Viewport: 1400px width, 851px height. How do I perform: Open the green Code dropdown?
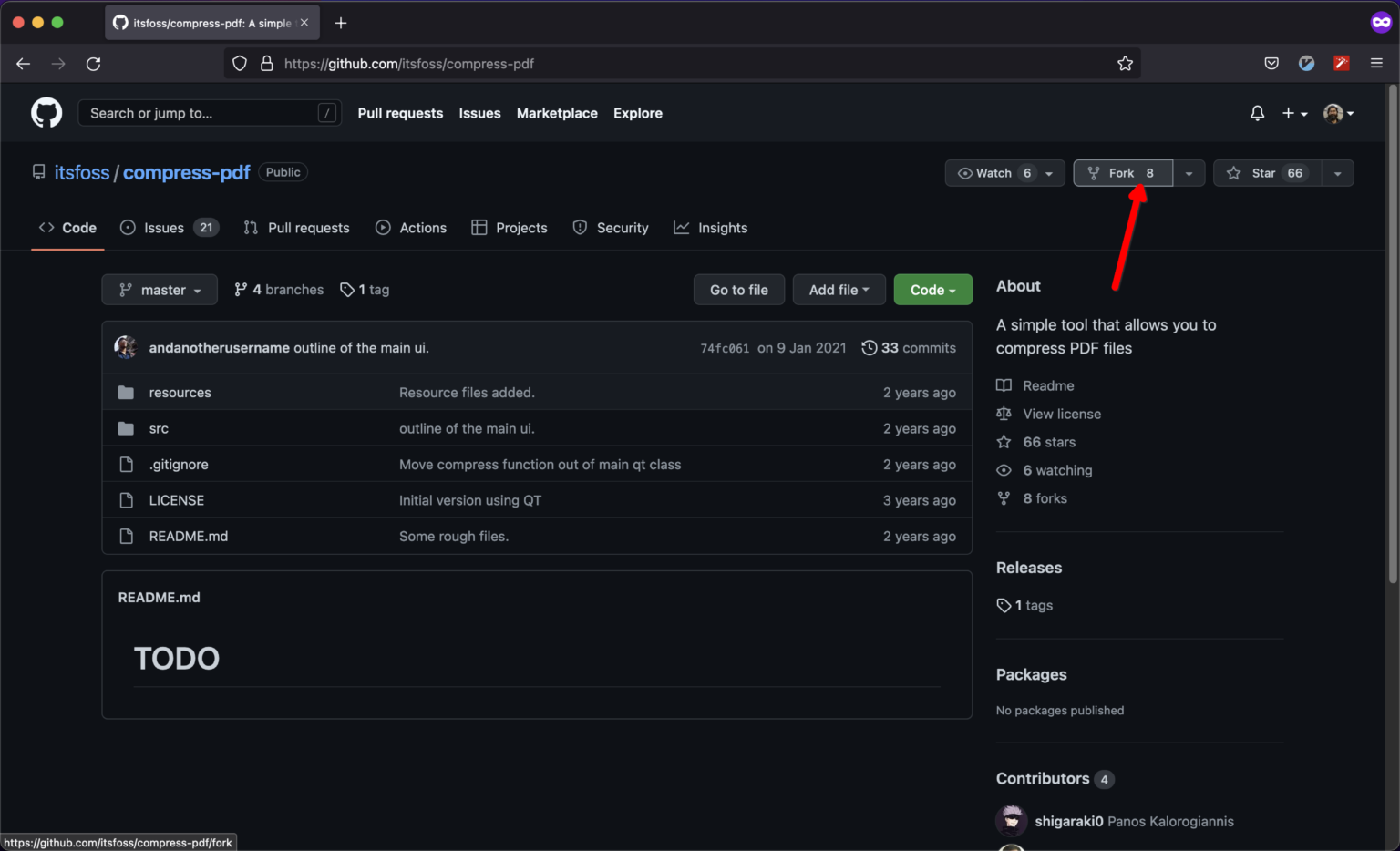pos(932,290)
